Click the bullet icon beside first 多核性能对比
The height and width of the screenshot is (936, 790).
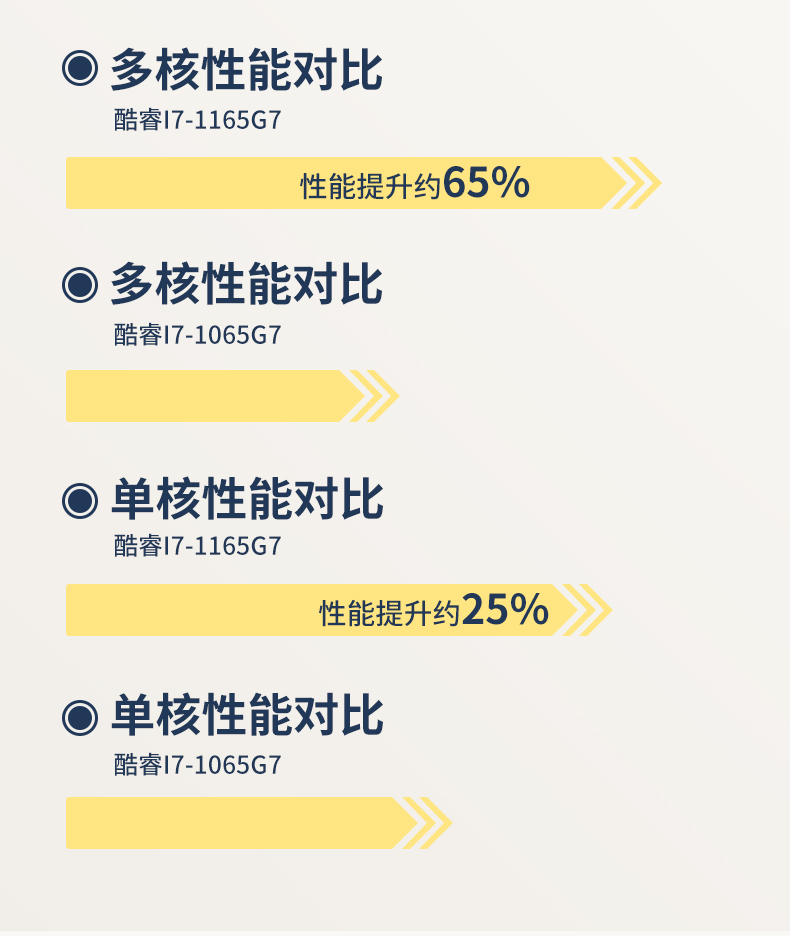pyautogui.click(x=80, y=69)
